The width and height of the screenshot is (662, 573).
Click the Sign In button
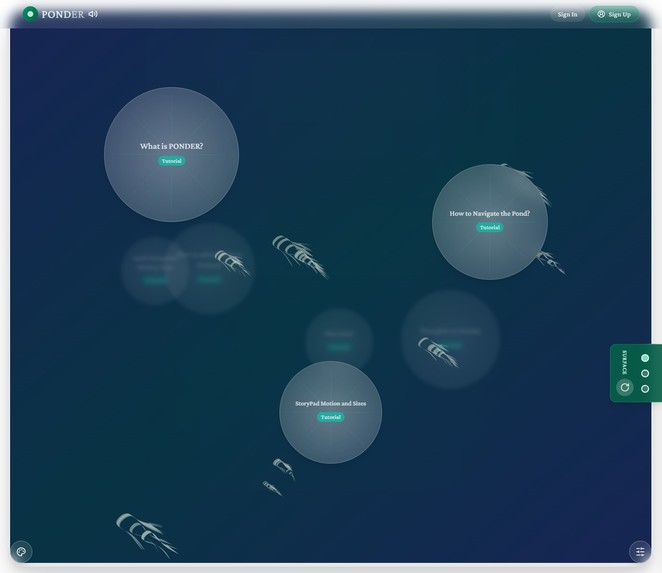point(567,14)
